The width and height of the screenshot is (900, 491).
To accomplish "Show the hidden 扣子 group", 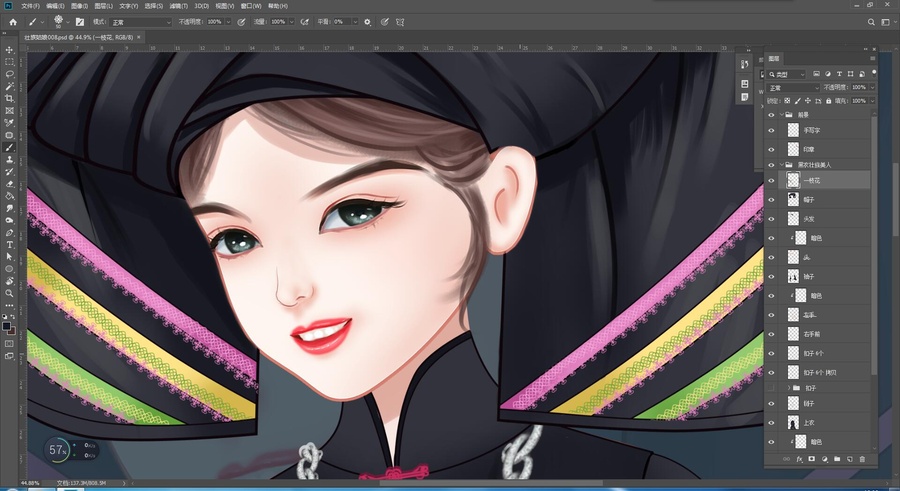I will coord(771,388).
